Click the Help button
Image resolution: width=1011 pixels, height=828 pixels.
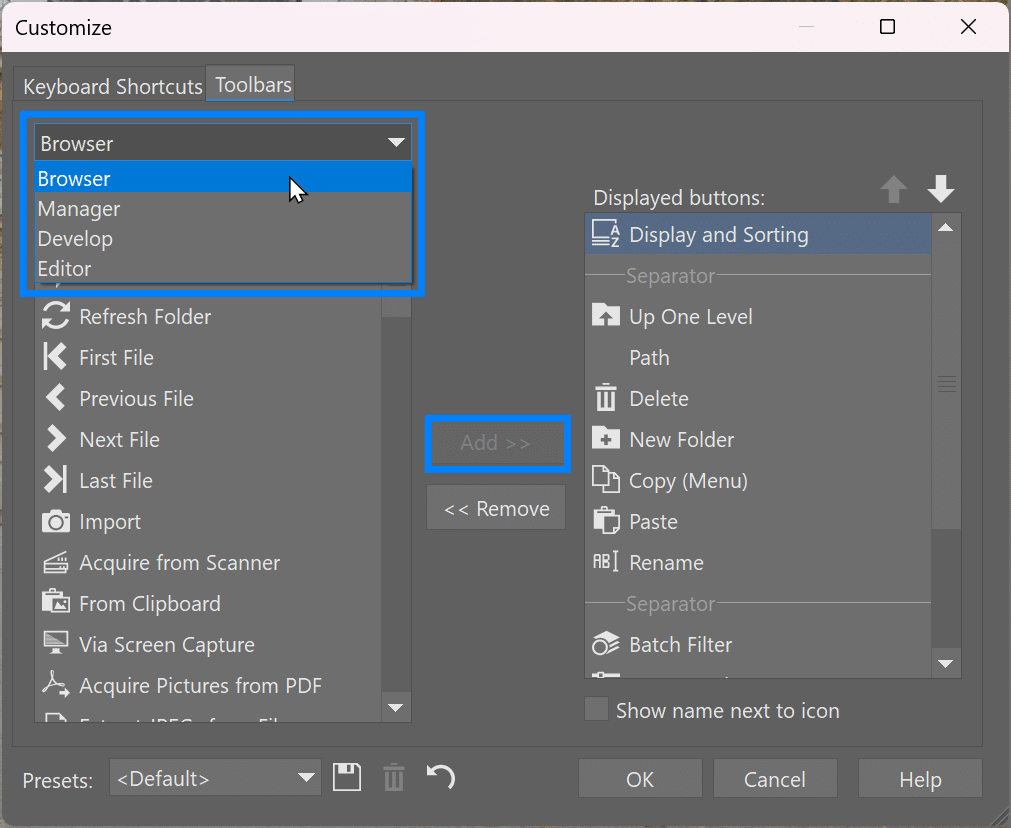[919, 778]
